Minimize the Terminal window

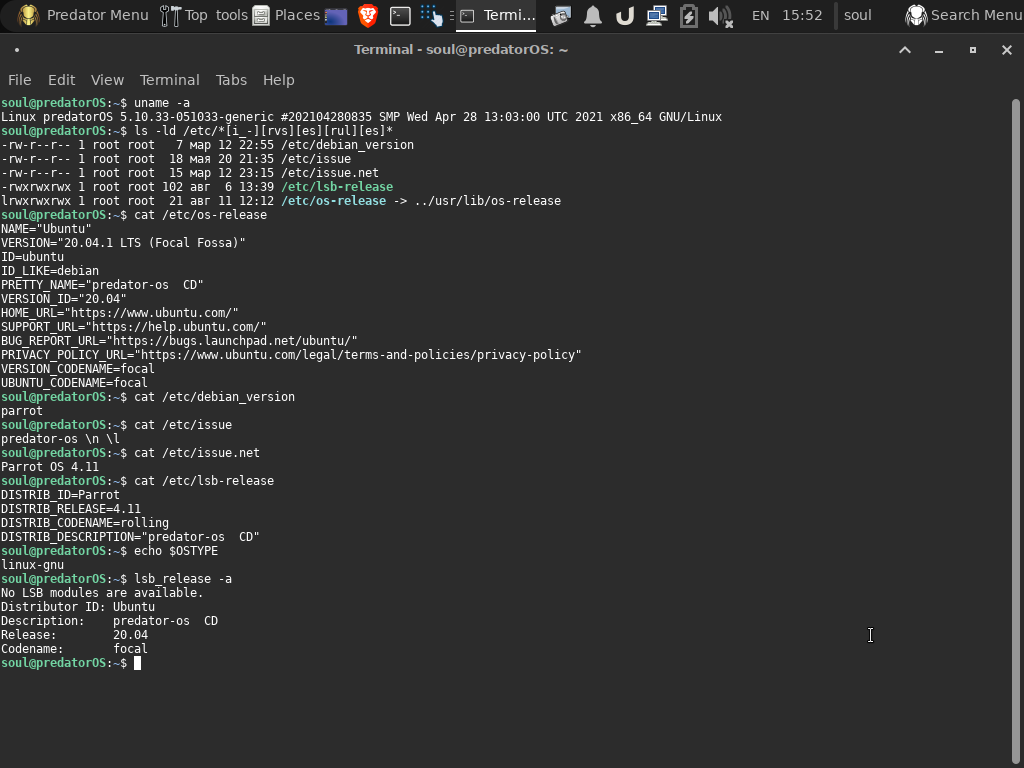click(938, 50)
